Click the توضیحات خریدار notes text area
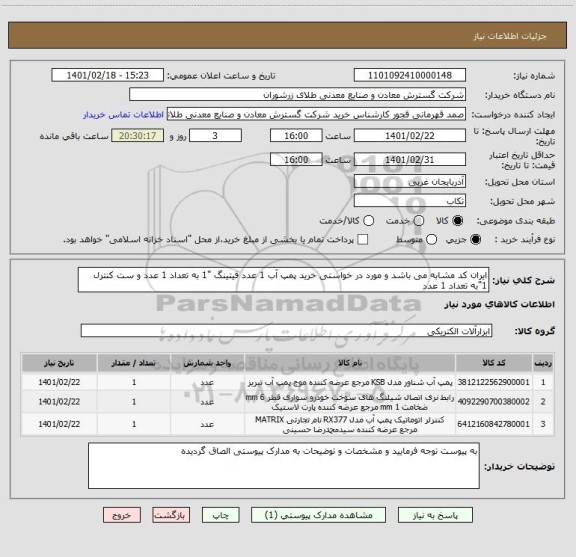This screenshot has width=576, height=557. [x=284, y=466]
